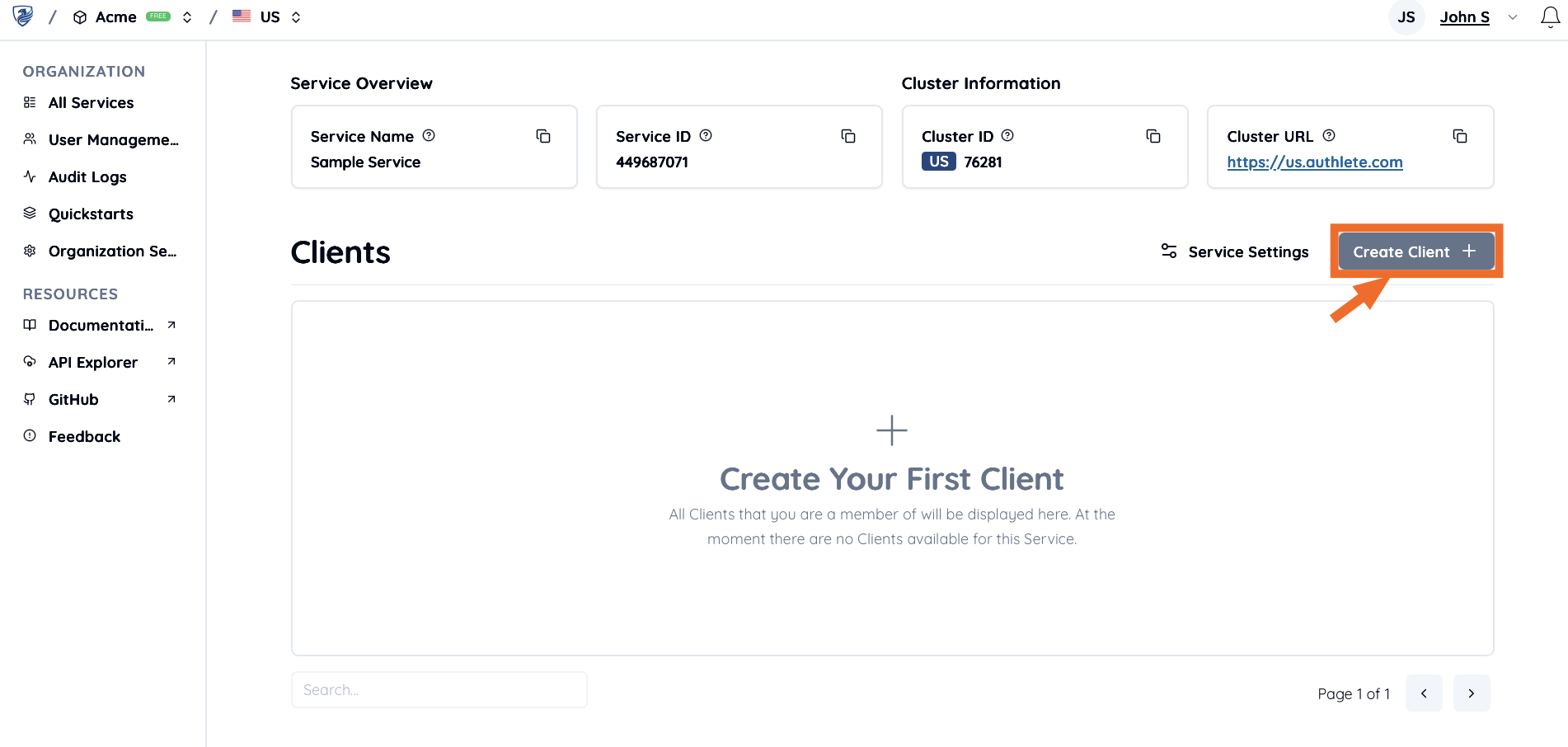Go to All Services
This screenshot has height=747, width=1568.
[91, 103]
